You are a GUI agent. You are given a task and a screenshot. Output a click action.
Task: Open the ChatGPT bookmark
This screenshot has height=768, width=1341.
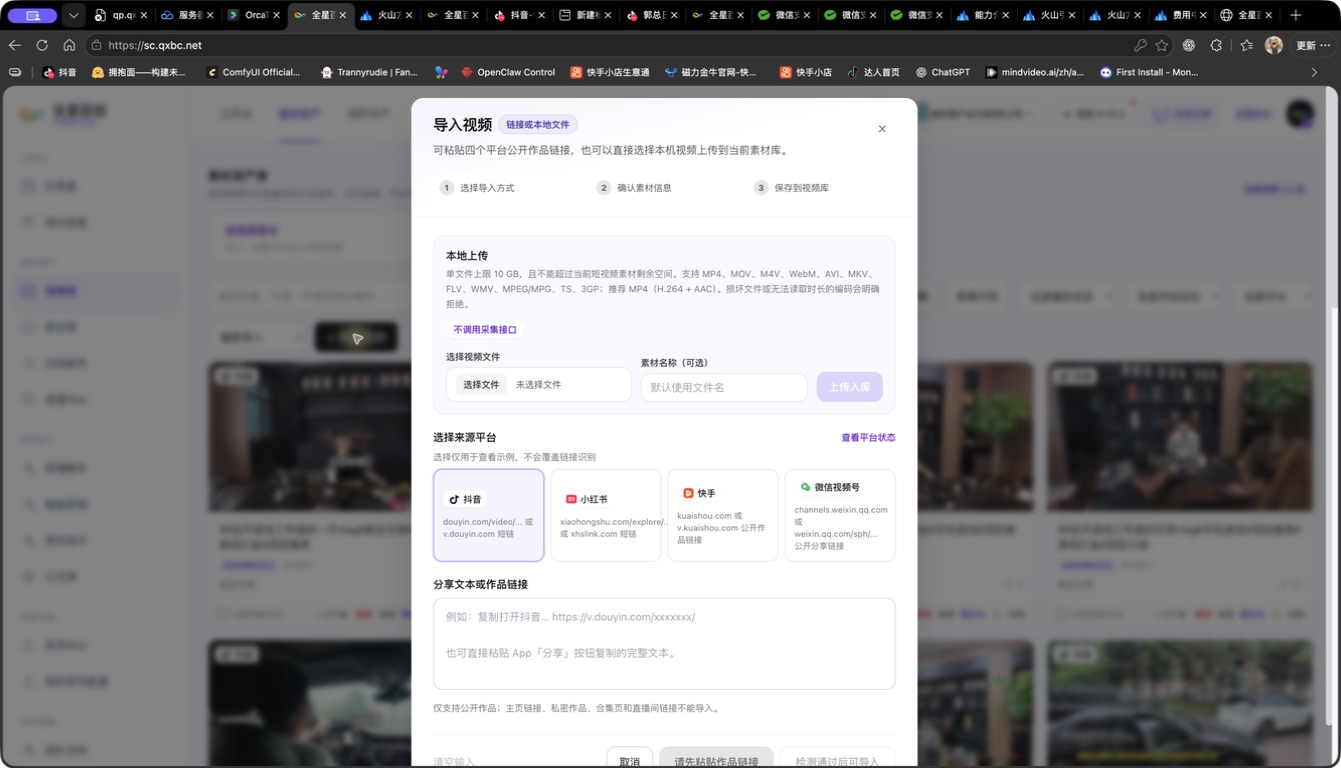[x=942, y=72]
